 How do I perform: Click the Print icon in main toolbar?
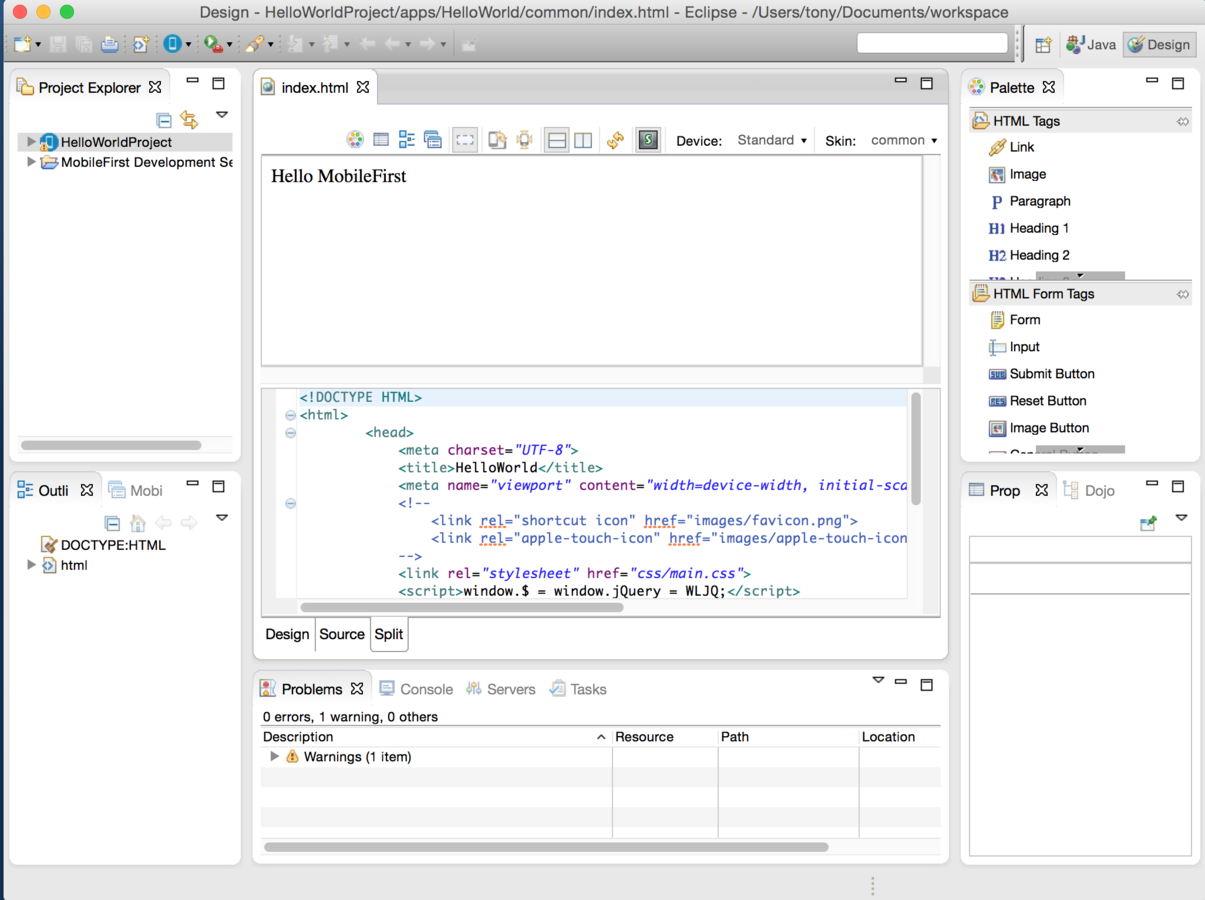[110, 44]
